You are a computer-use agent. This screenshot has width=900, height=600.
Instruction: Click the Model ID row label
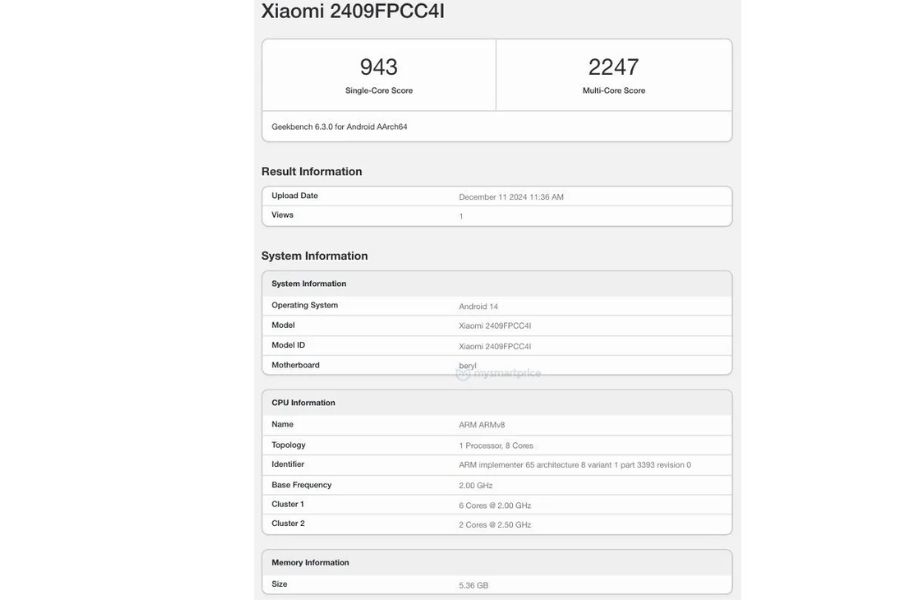[x=288, y=346]
